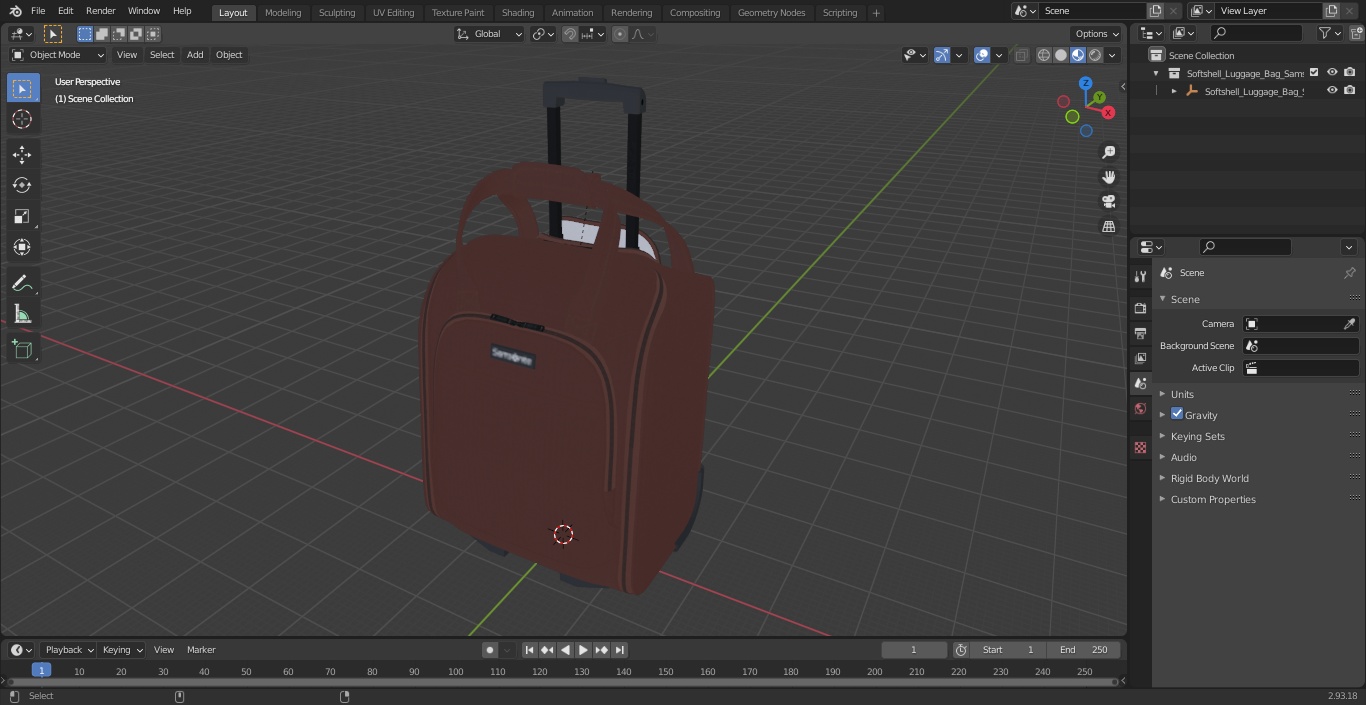Open the Render properties tab
Viewport: 1366px width, 705px height.
click(1140, 308)
